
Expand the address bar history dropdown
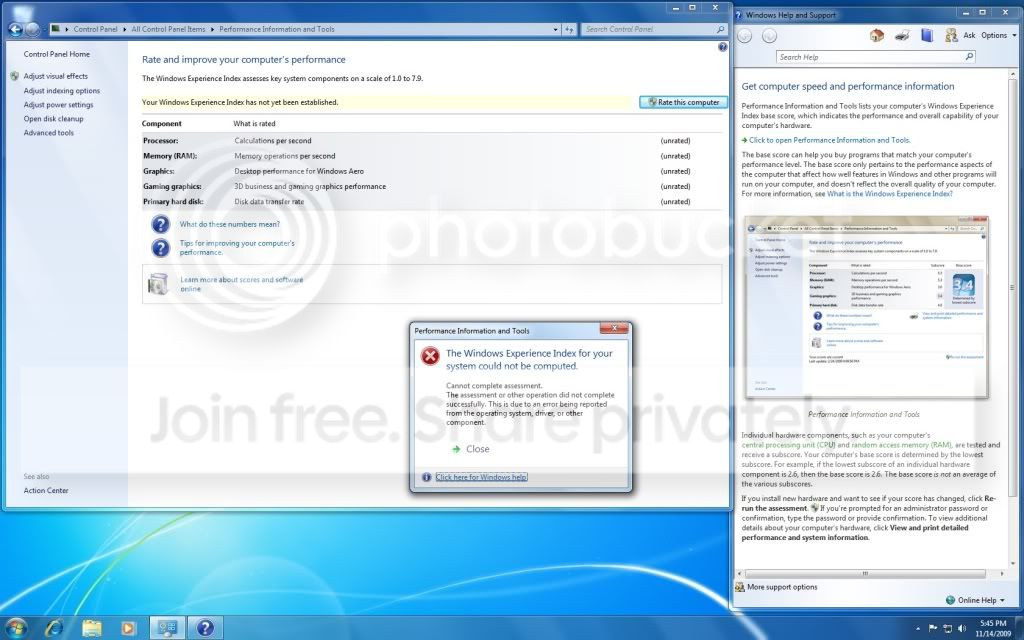[555, 29]
